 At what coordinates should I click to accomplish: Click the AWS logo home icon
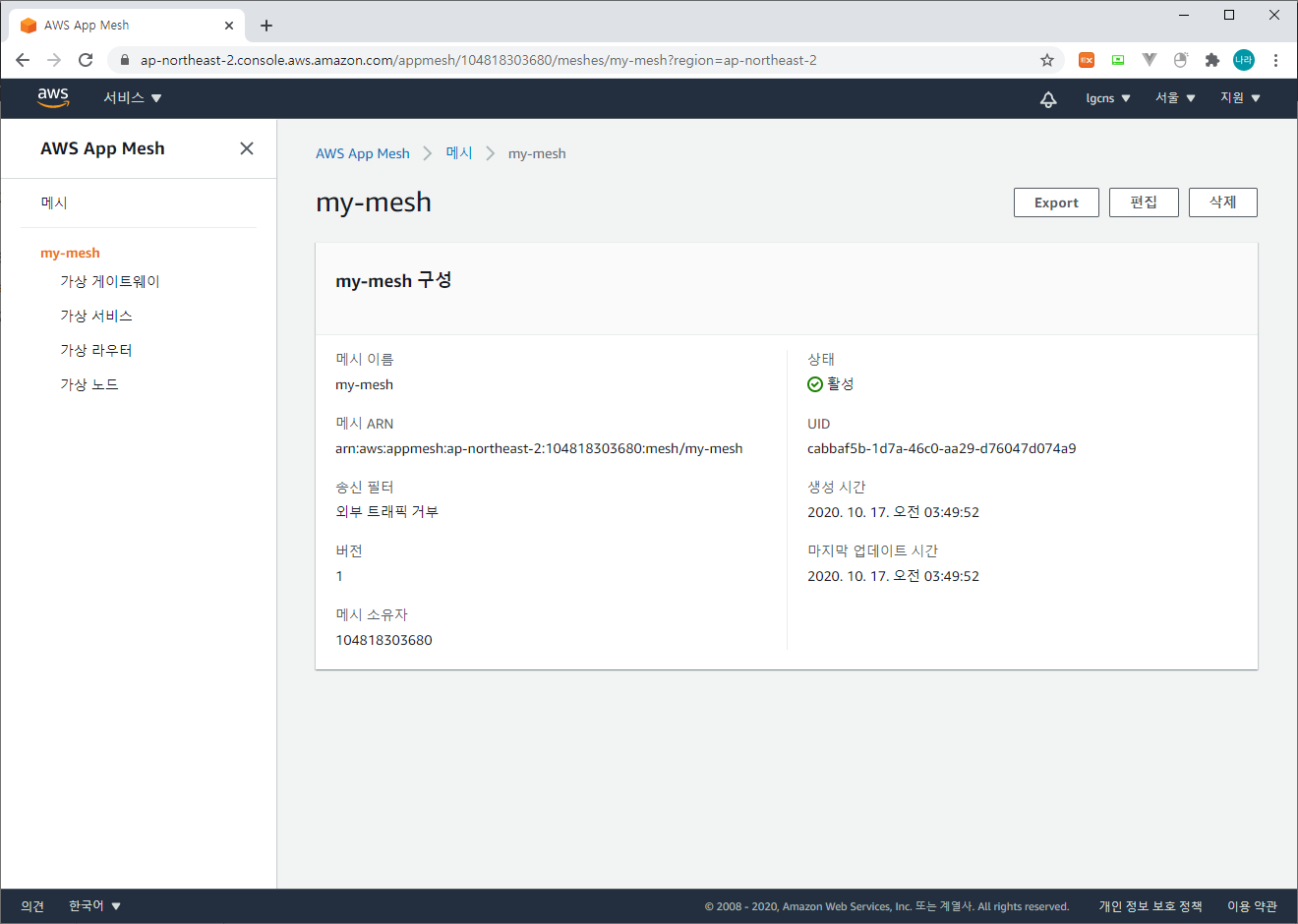[x=53, y=97]
